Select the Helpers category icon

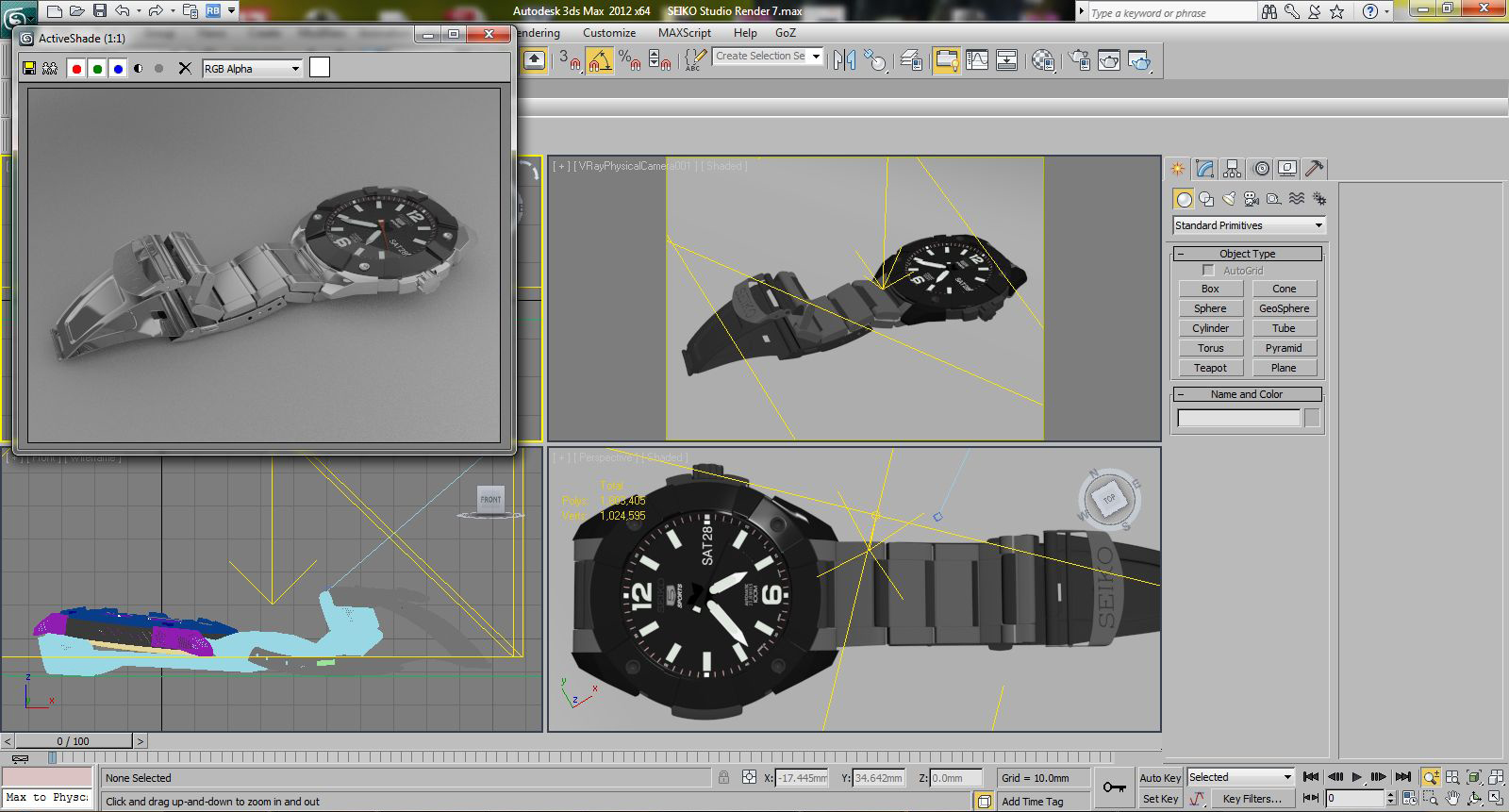click(1274, 198)
